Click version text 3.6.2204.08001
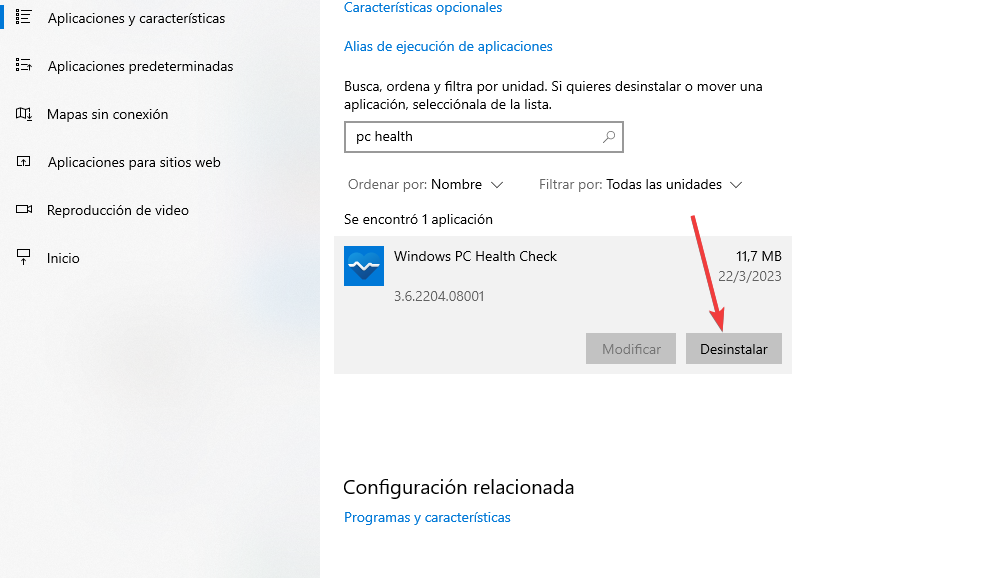The width and height of the screenshot is (996, 578). click(x=439, y=296)
